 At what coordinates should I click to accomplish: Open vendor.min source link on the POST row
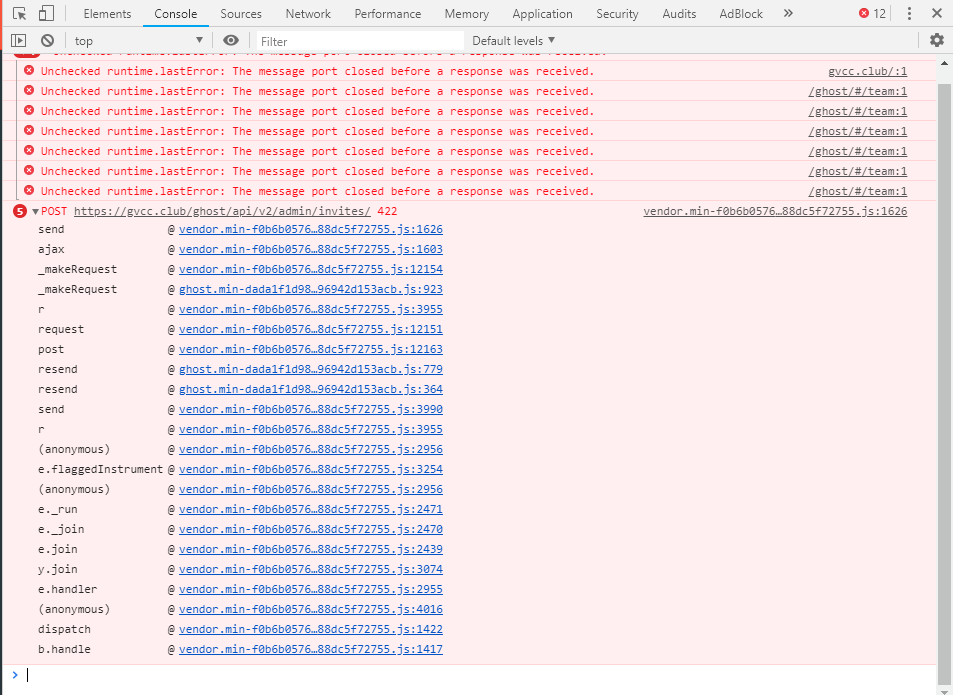click(775, 211)
